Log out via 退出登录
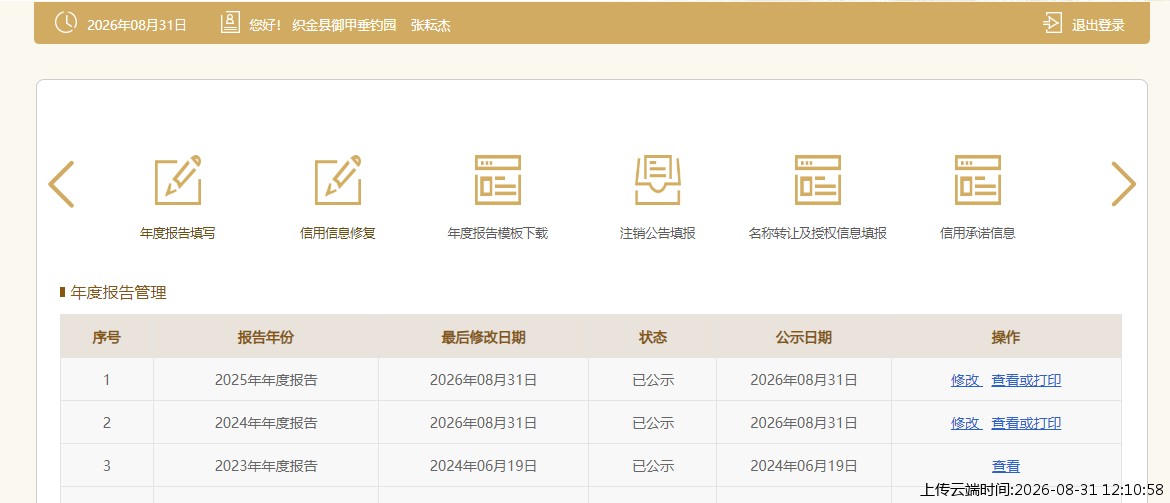 pos(1098,25)
